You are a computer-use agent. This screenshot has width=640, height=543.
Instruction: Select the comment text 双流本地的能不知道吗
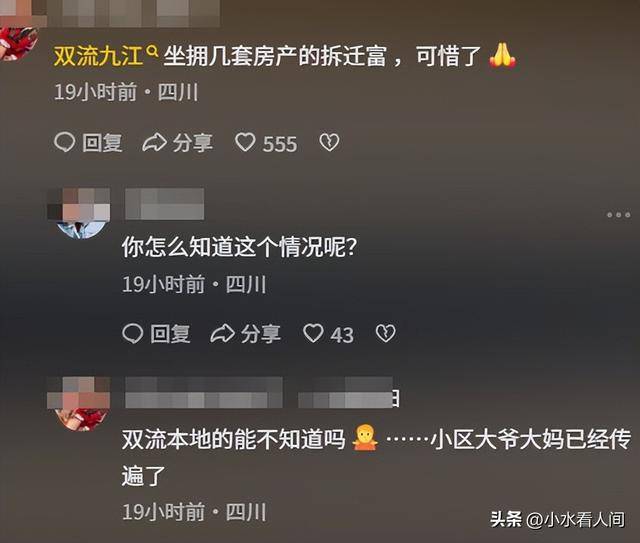233,440
